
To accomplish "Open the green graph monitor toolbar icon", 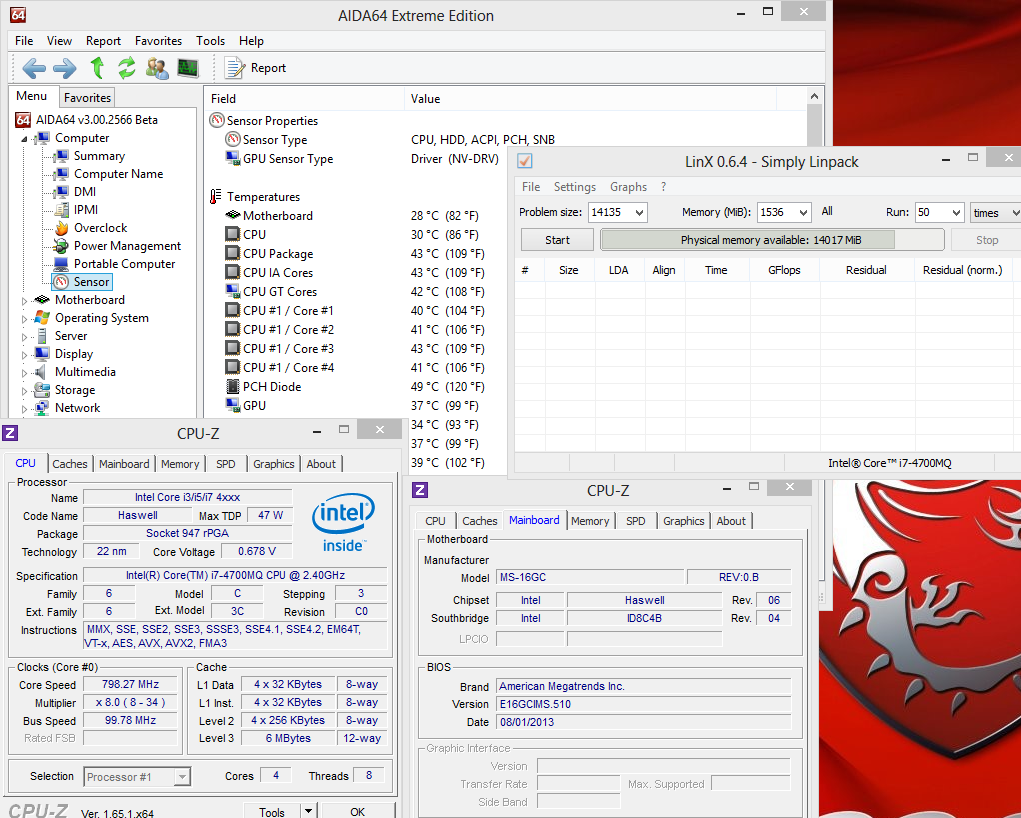I will pyautogui.click(x=188, y=68).
